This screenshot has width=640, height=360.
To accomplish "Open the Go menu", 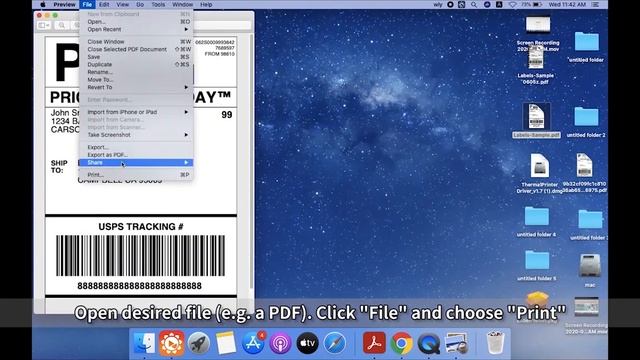I will pos(140,4).
